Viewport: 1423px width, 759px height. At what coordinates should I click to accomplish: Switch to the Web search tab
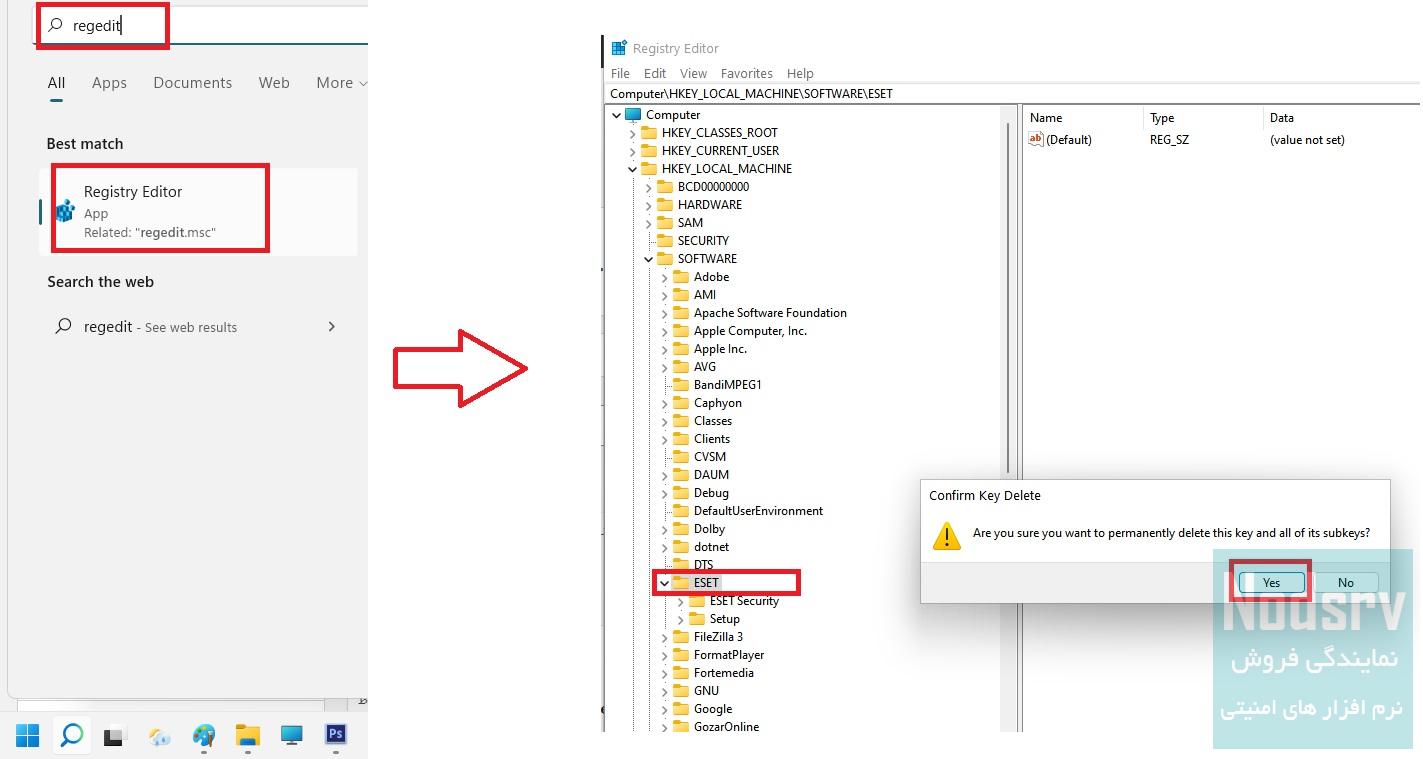pyautogui.click(x=274, y=83)
